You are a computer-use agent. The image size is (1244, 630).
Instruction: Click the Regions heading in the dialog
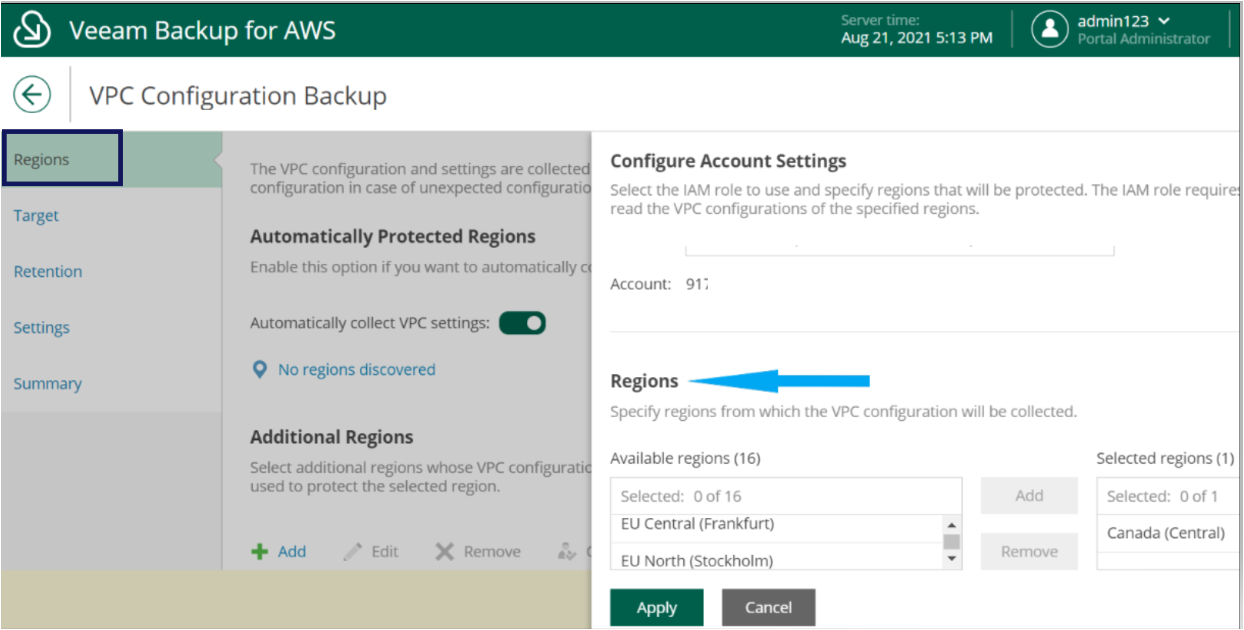coord(644,381)
